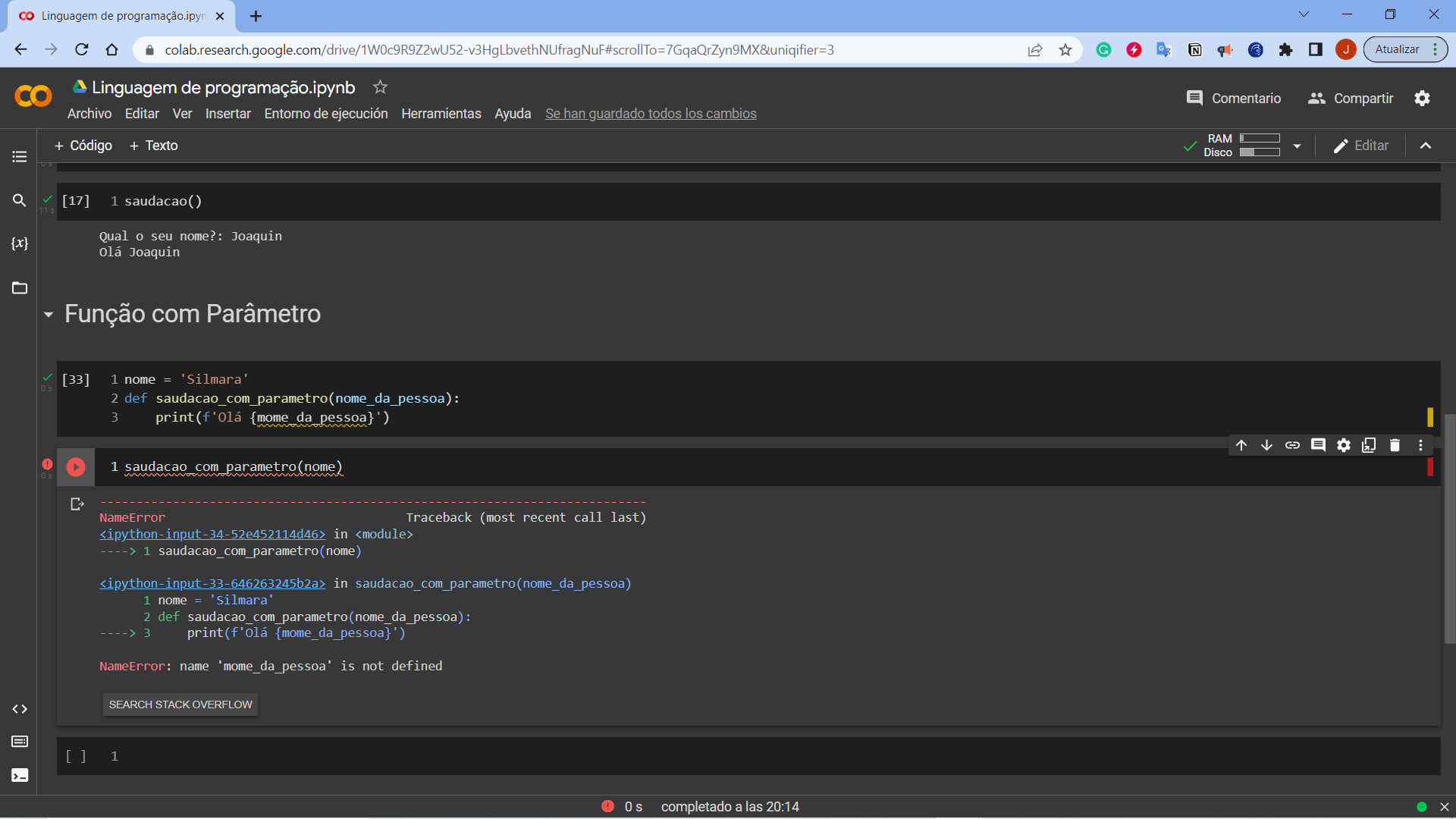Viewport: 1456px width, 819px height.
Task: Add a comment to the cell
Action: coord(1318,445)
